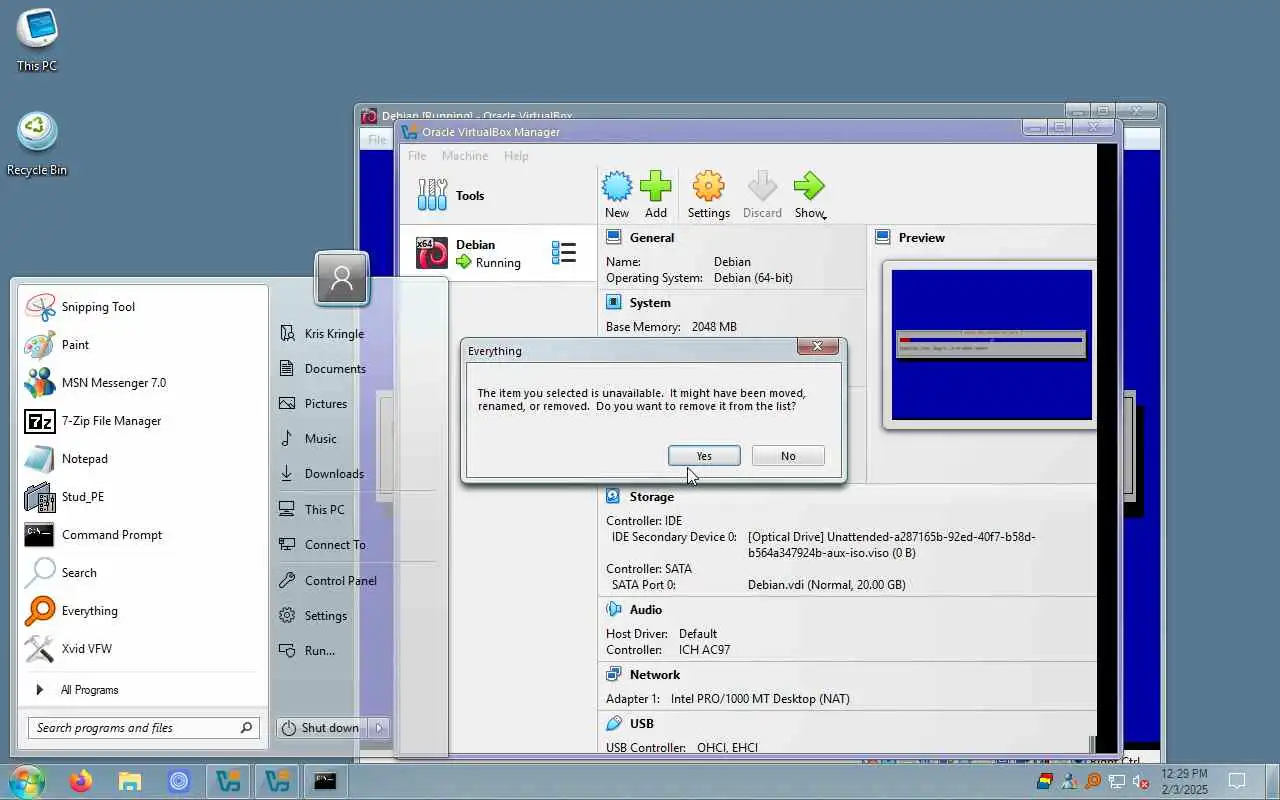Open 7-Zip File Manager
The width and height of the screenshot is (1280, 800).
[143, 421]
